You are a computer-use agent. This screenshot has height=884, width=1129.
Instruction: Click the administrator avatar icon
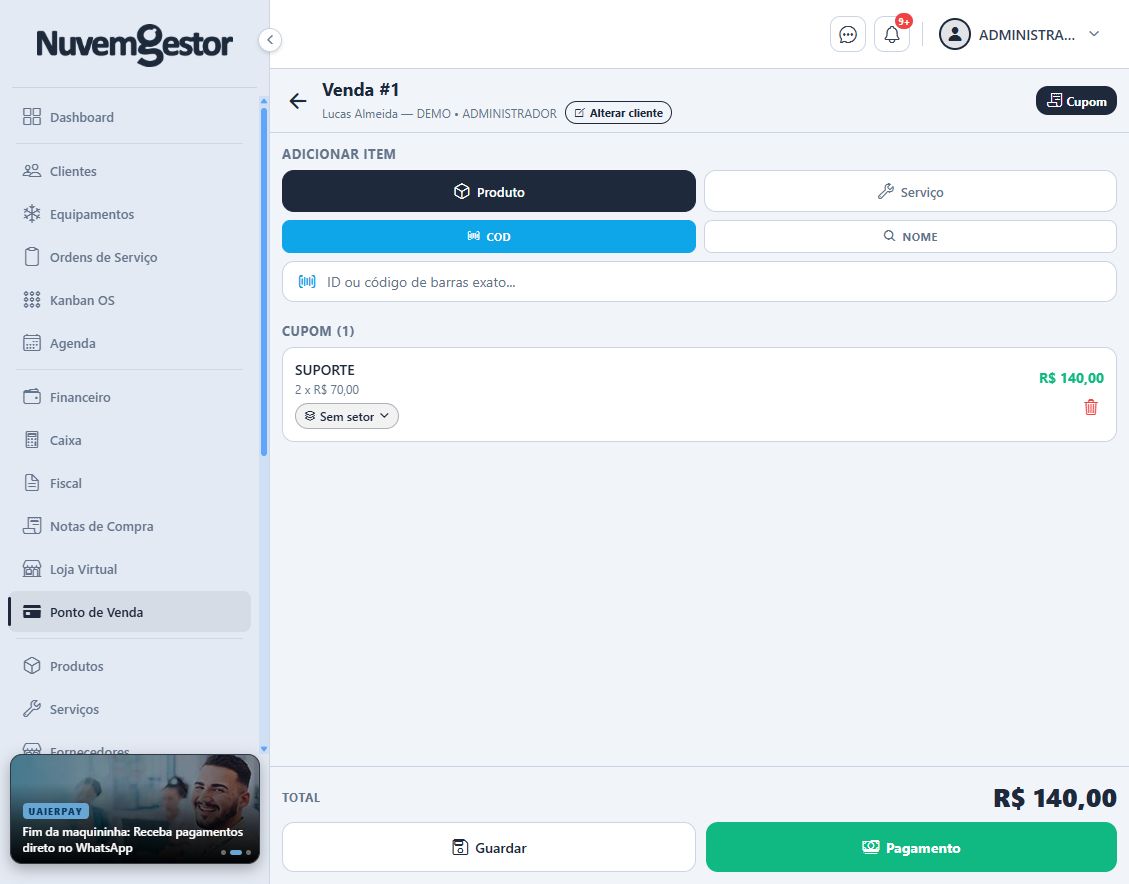955,35
